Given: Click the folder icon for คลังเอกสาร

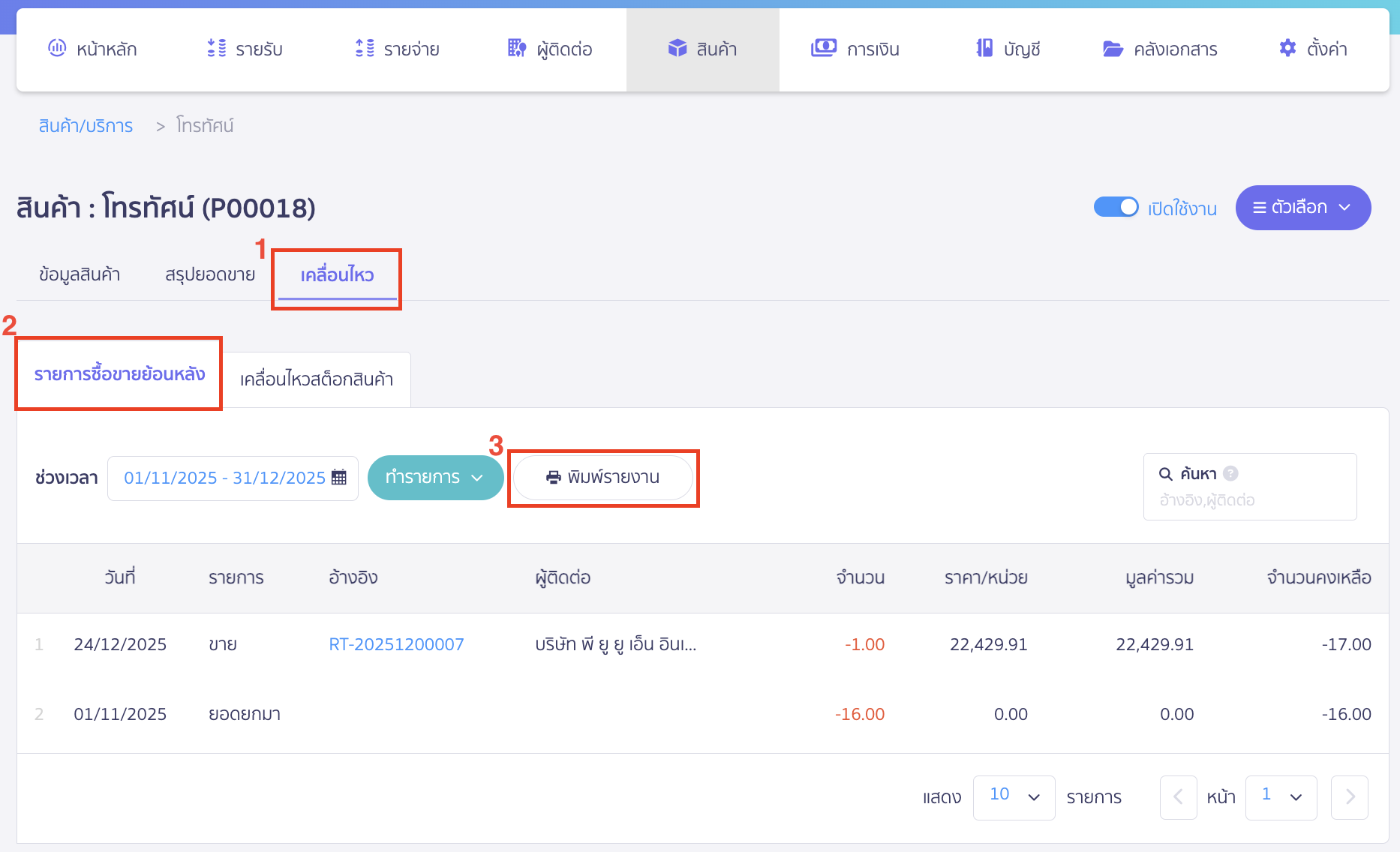Looking at the screenshot, I should pyautogui.click(x=1113, y=49).
